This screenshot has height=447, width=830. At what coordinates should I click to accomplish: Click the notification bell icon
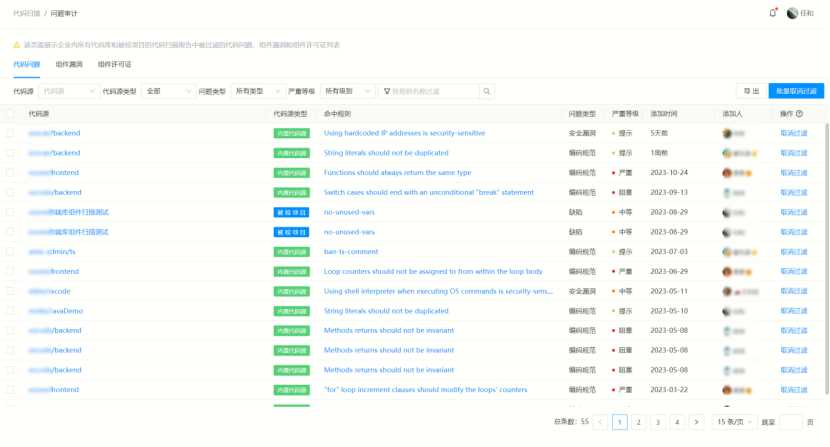(x=773, y=13)
